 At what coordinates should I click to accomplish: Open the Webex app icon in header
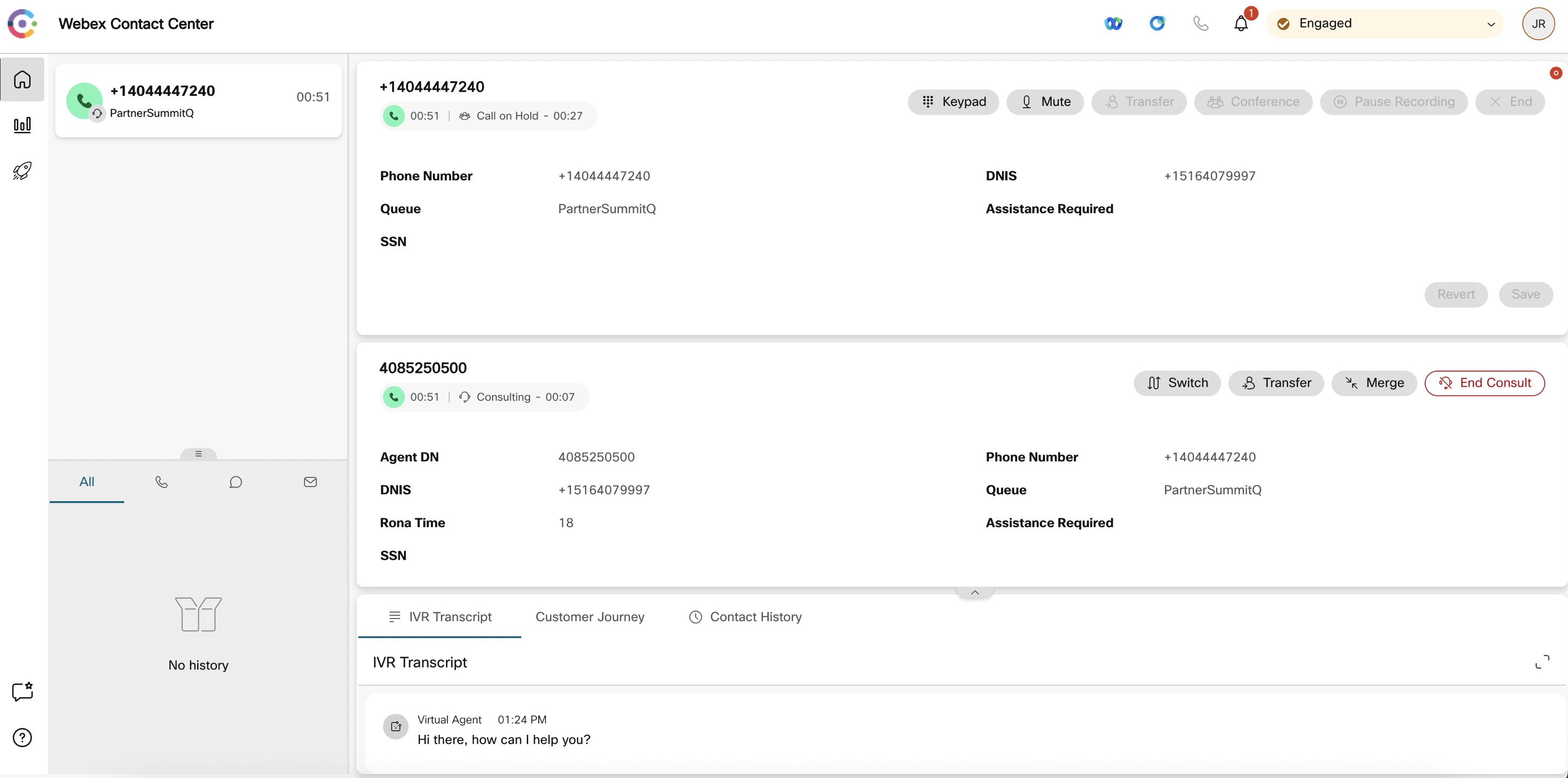point(1113,24)
